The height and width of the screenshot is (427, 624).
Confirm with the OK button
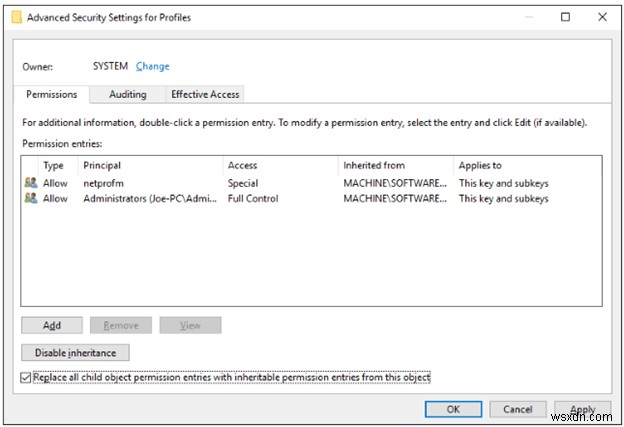(453, 408)
